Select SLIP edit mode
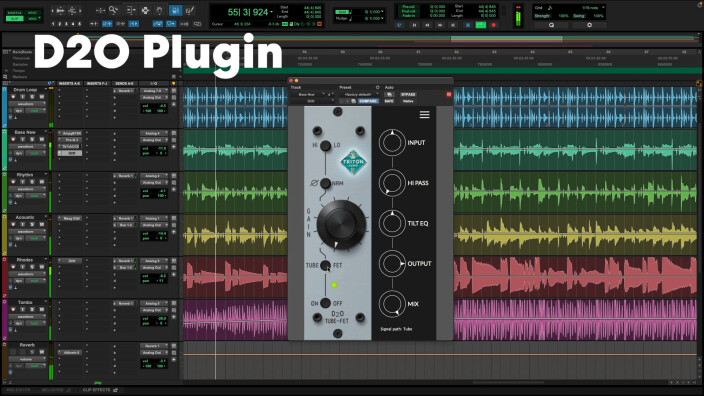This screenshot has height=396, width=704. click(14, 18)
